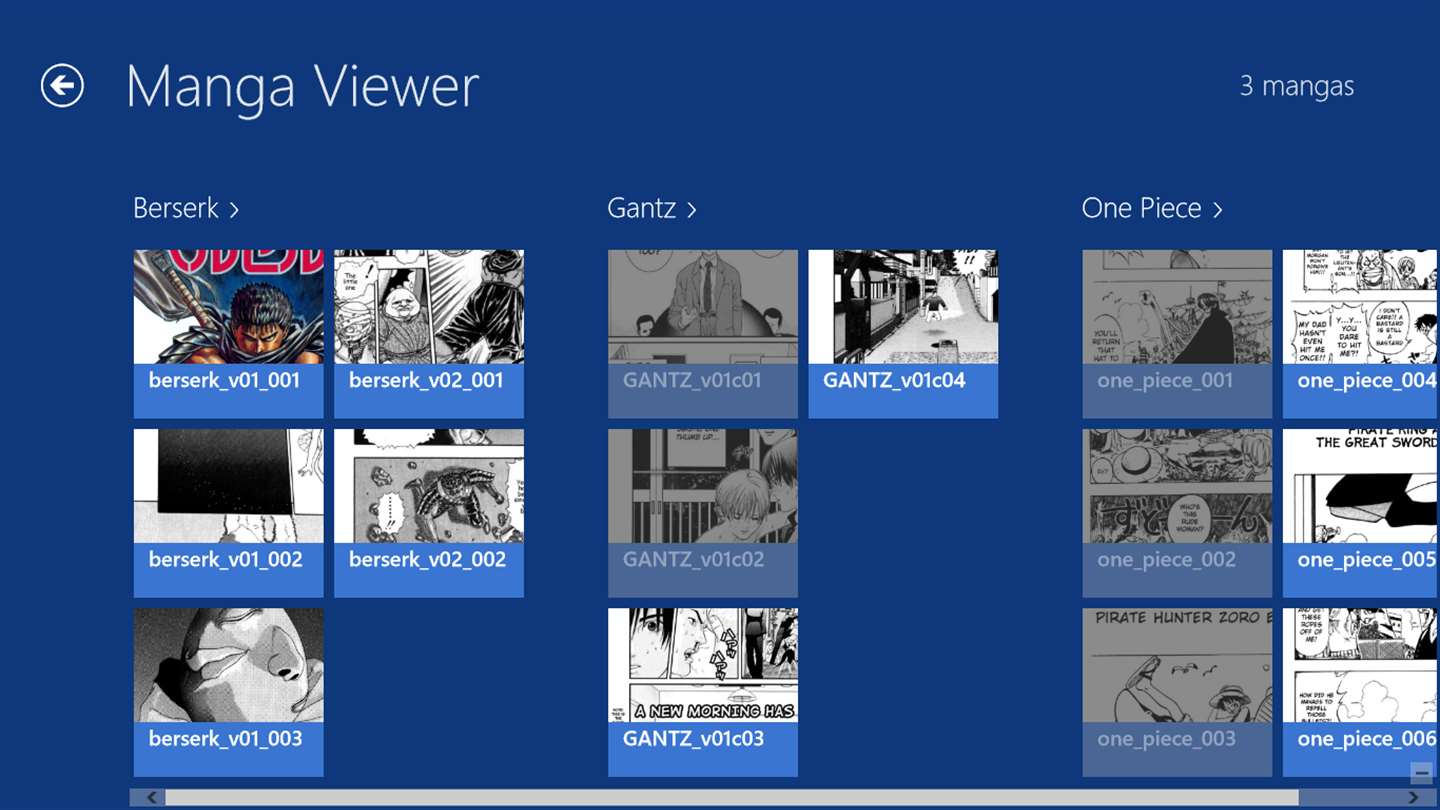This screenshot has height=810, width=1440.
Task: Open the berserk_v01_002 thumbnail
Action: pos(229,513)
